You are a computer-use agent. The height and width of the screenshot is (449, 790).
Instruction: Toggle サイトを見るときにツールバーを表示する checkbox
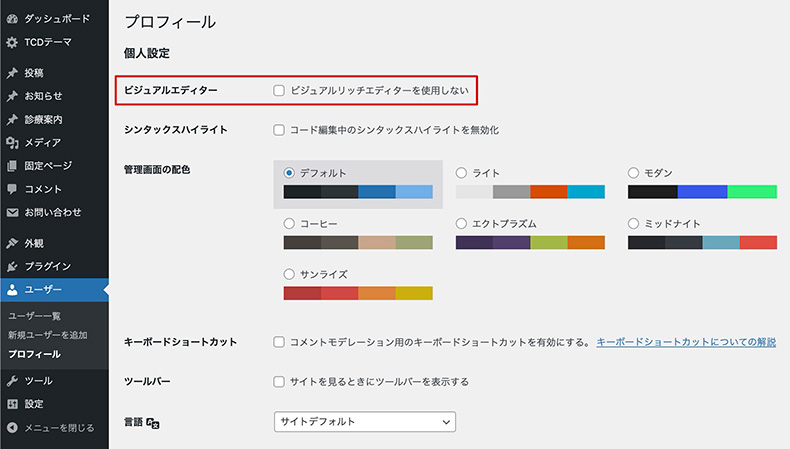coord(279,381)
